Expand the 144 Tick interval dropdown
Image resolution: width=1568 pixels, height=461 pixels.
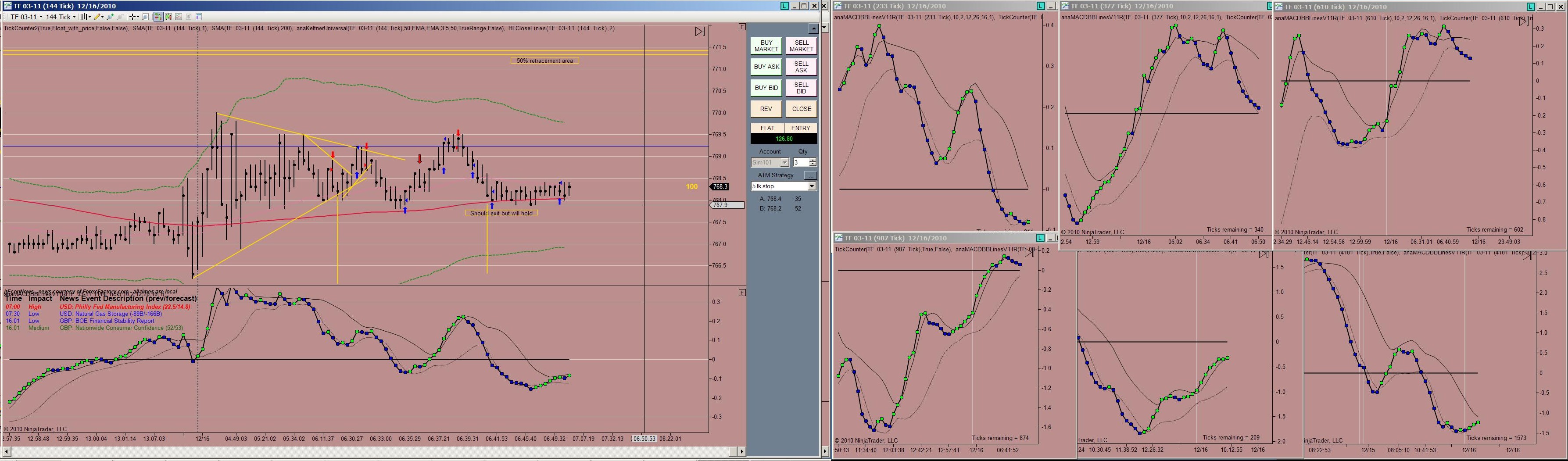[x=60, y=17]
